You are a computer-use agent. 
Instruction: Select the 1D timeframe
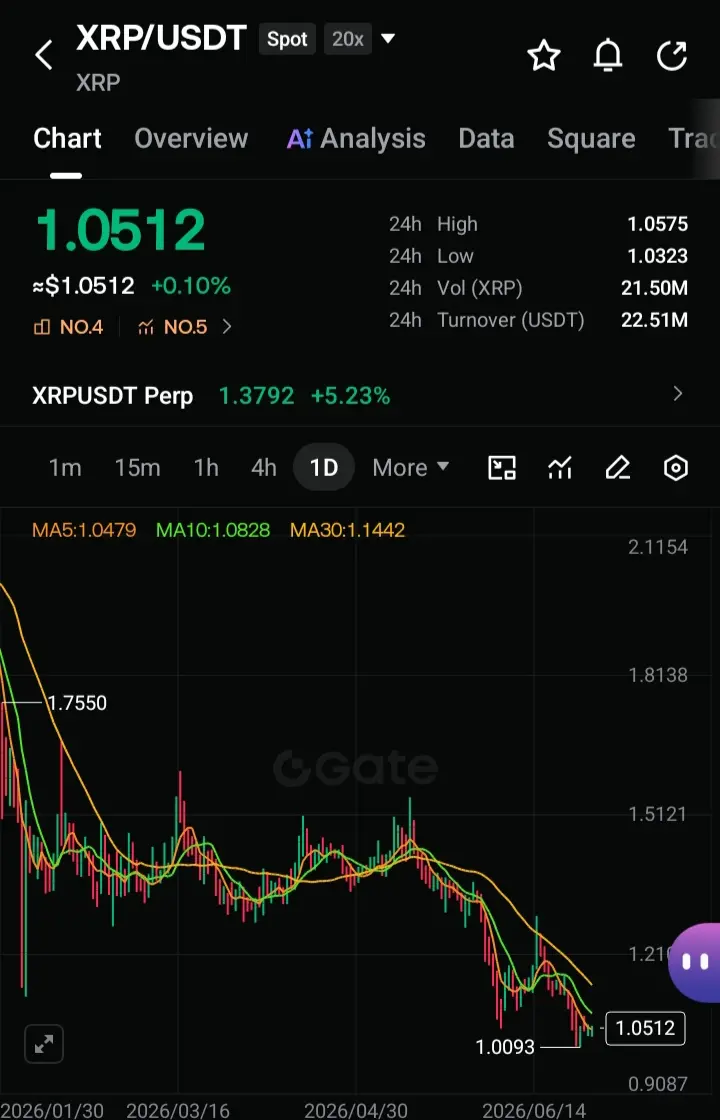click(323, 468)
